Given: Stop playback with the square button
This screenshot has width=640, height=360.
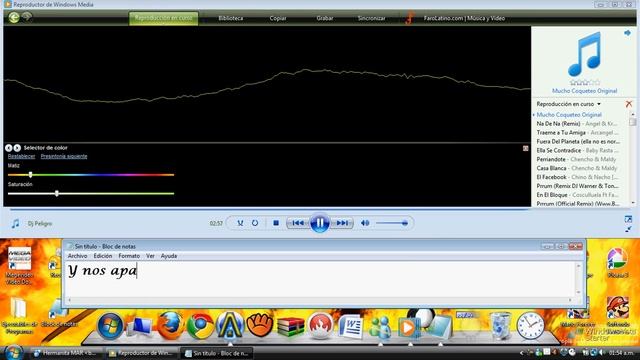Looking at the screenshot, I should (276, 223).
